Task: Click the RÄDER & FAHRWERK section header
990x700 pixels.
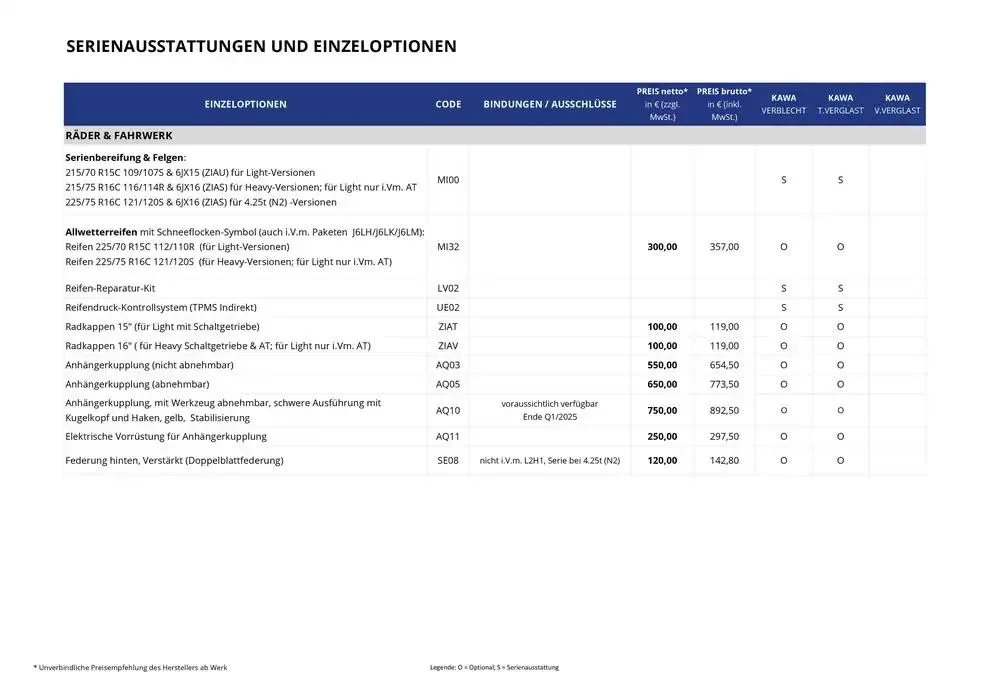Action: (119, 135)
